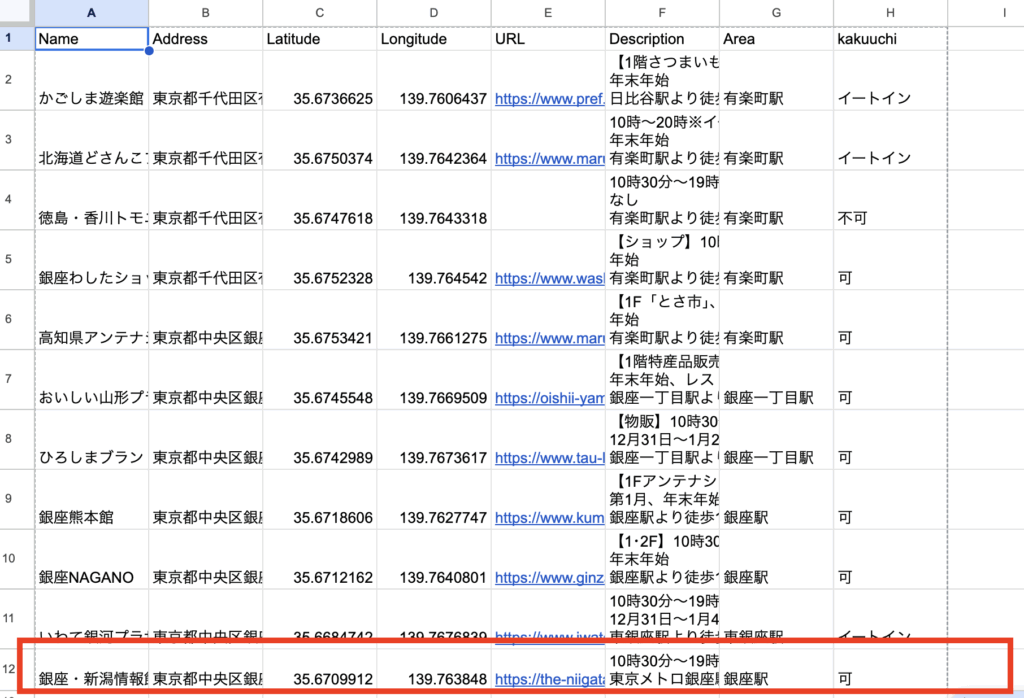
Task: Select the かごしま遊楽館 name cell
Action: [91, 99]
